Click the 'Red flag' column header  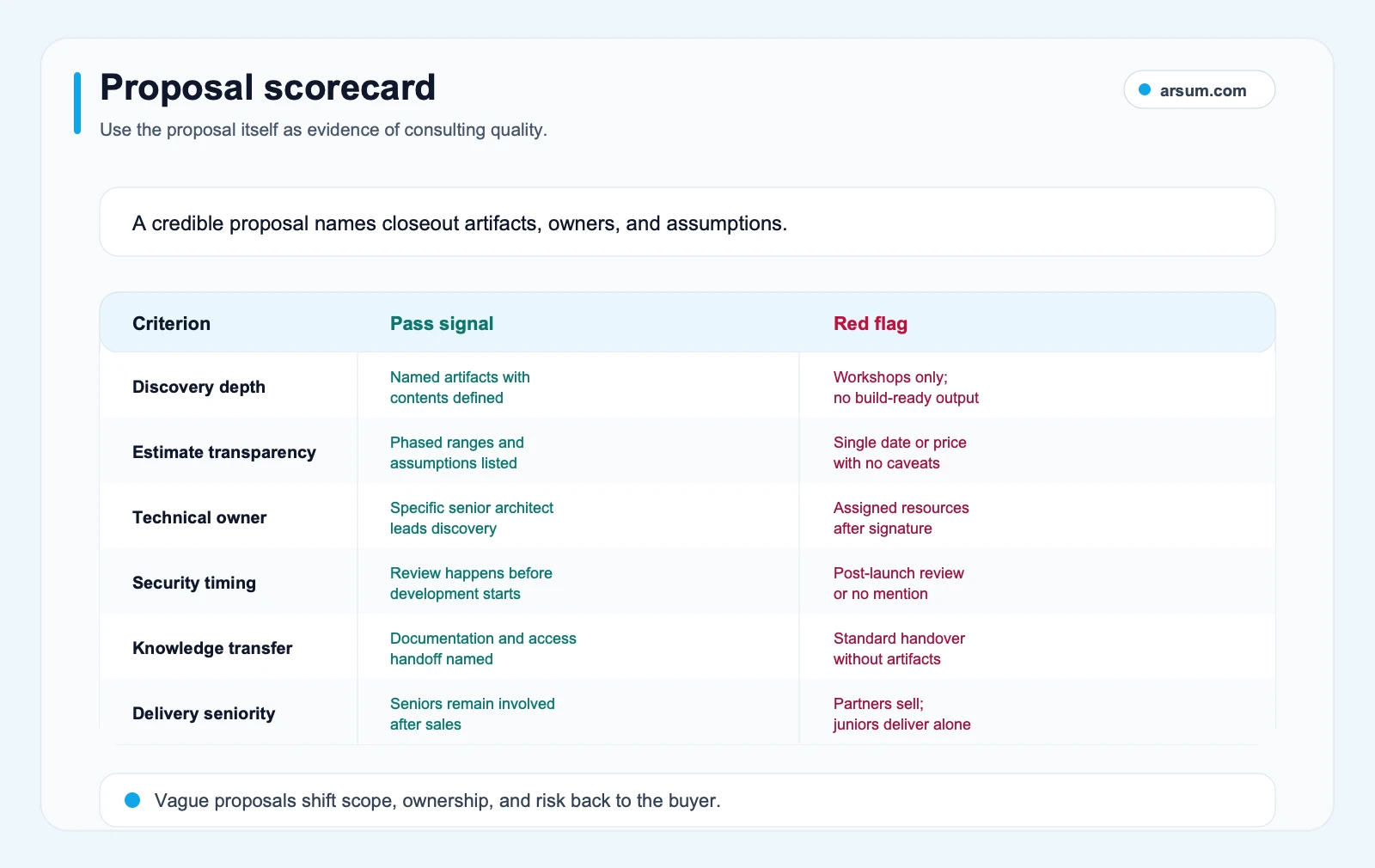pos(871,323)
